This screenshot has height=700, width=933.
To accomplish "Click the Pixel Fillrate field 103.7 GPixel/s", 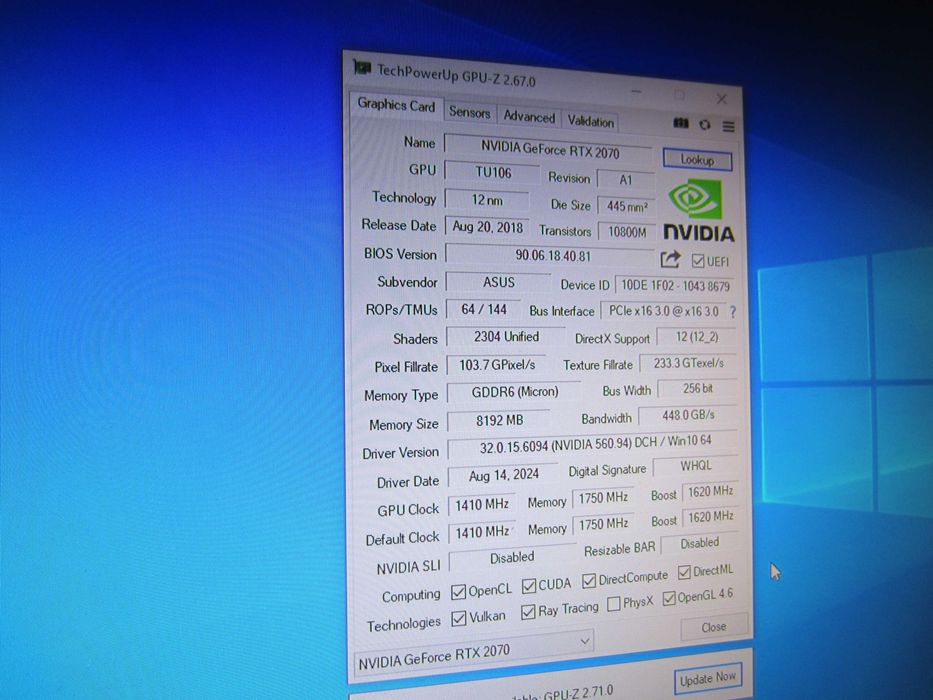I will click(497, 365).
